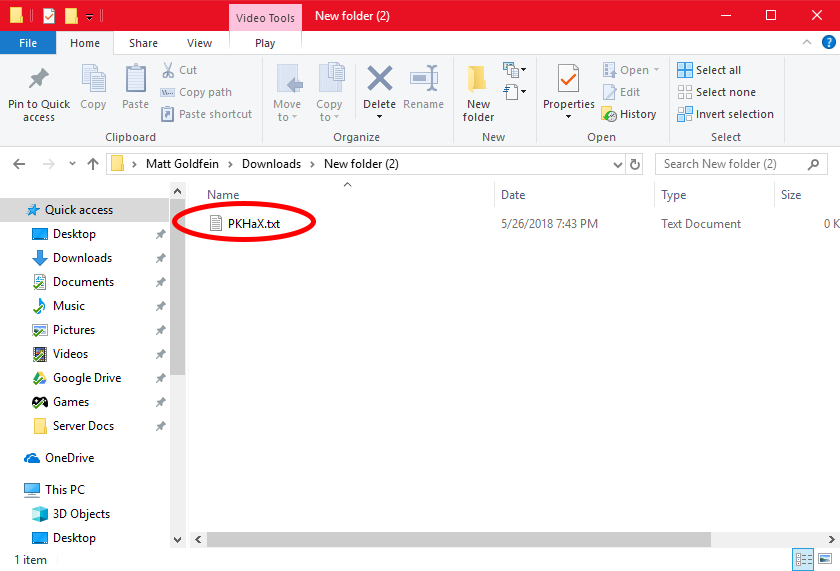Click Select all in the ribbon
The image size is (840, 571).
point(709,70)
